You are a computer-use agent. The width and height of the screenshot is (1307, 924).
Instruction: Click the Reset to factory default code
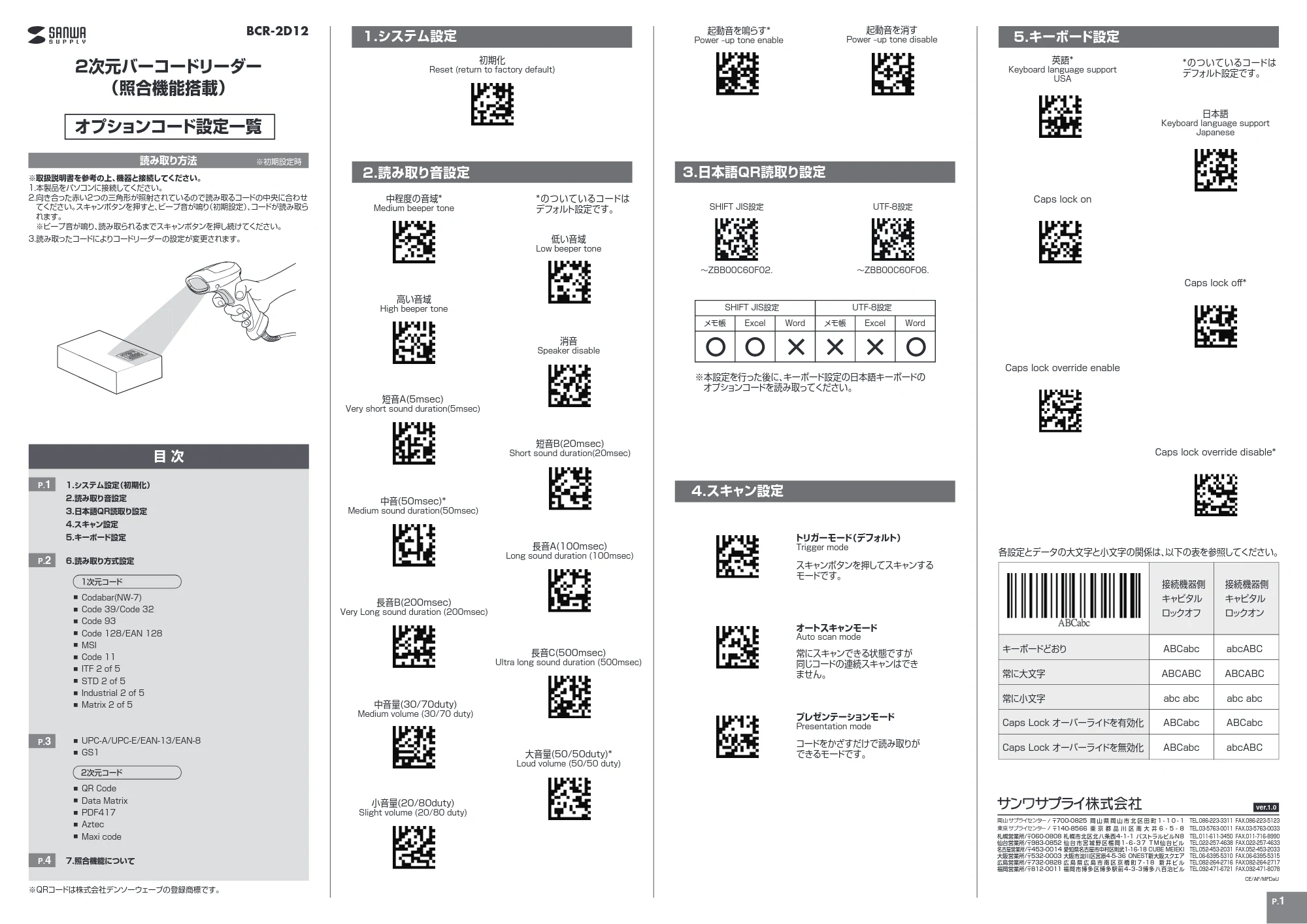pyautogui.click(x=492, y=104)
